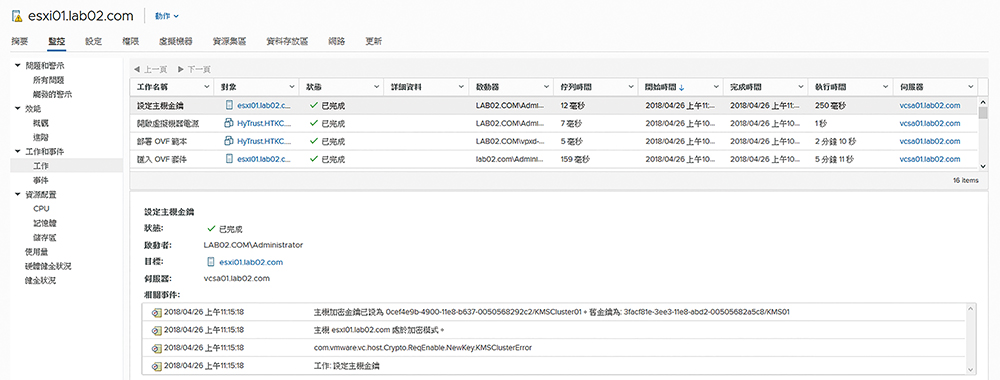The image size is (1000, 380).
Task: Open vcsa01.lab02.com server link in first row
Action: pyautogui.click(x=930, y=105)
